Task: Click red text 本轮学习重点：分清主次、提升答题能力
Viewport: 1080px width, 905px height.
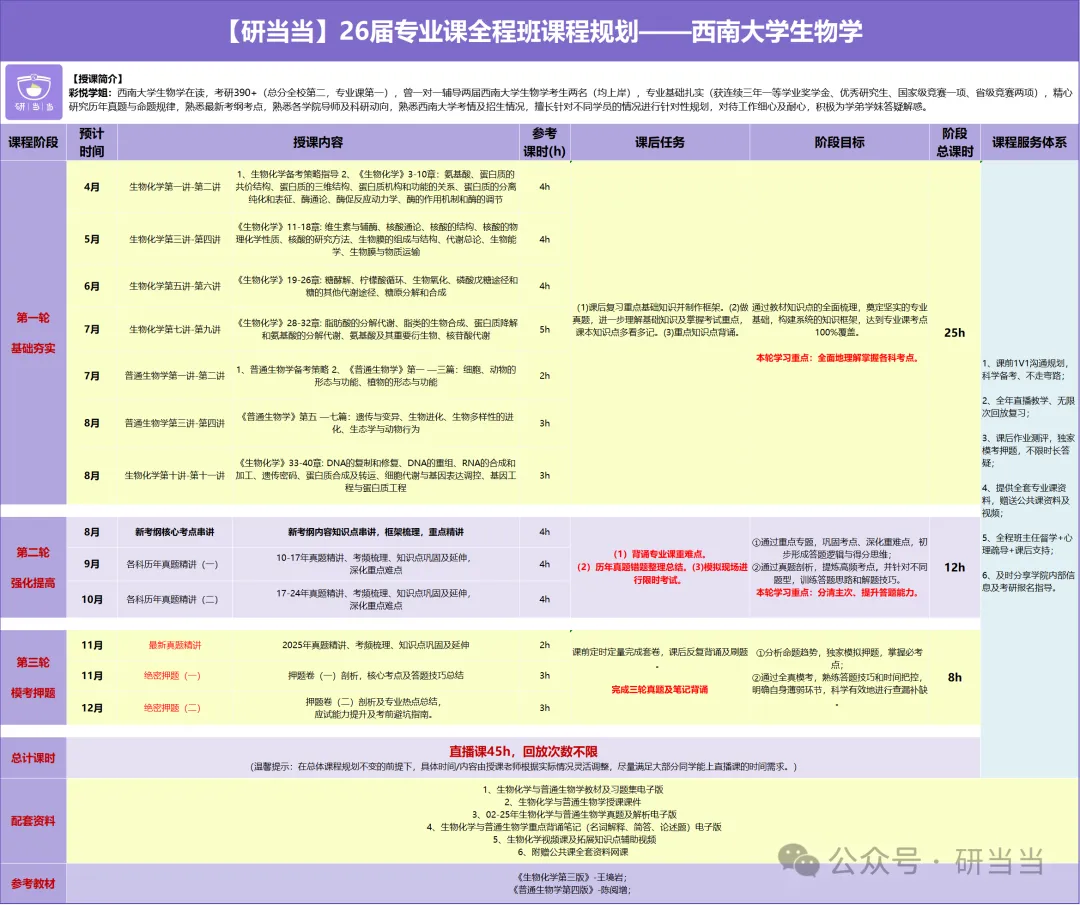Action: pos(838,593)
